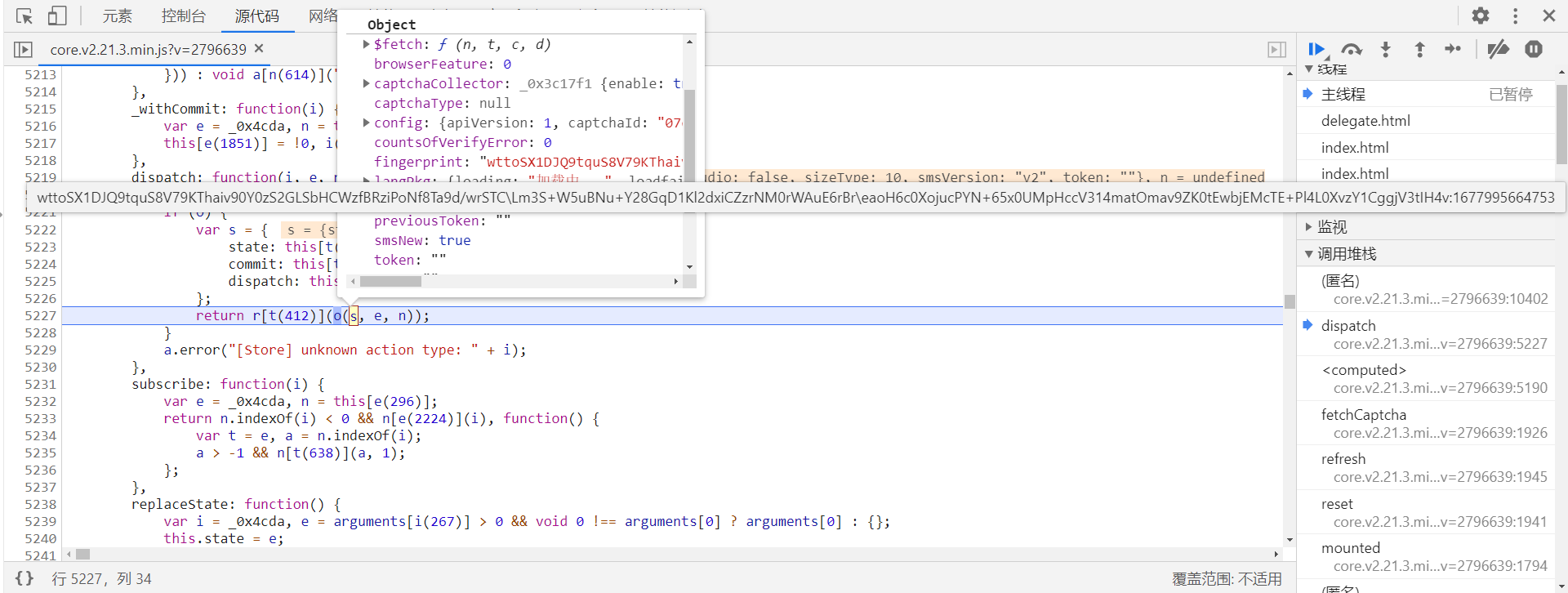Image resolution: width=1568 pixels, height=593 pixels.
Task: Open the 网络 tab
Action: pyautogui.click(x=323, y=16)
